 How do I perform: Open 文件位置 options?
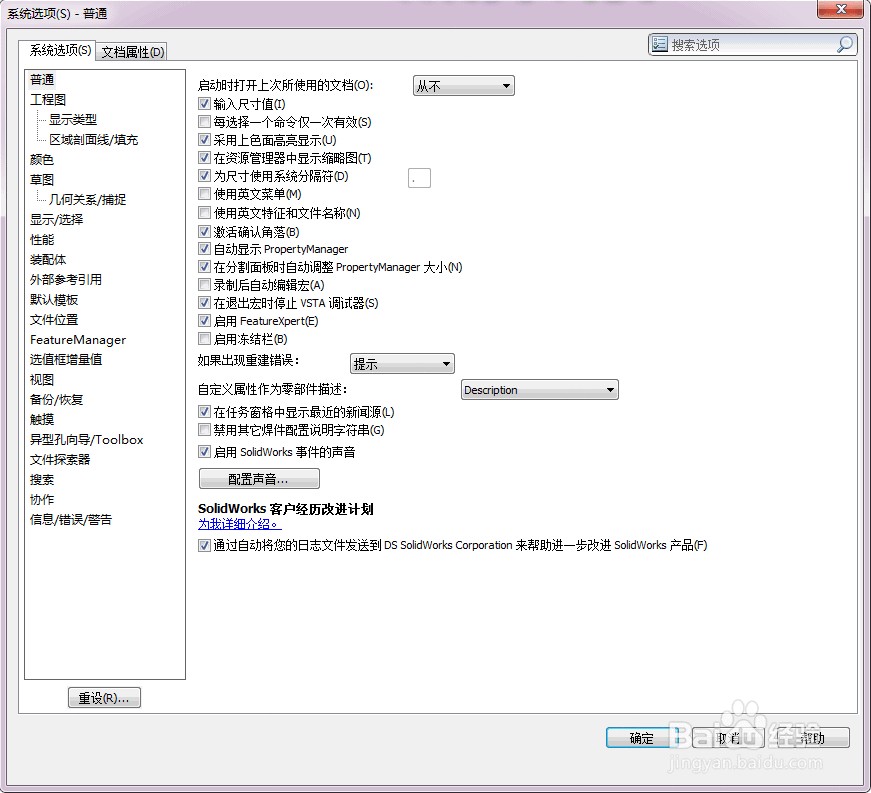coord(54,320)
